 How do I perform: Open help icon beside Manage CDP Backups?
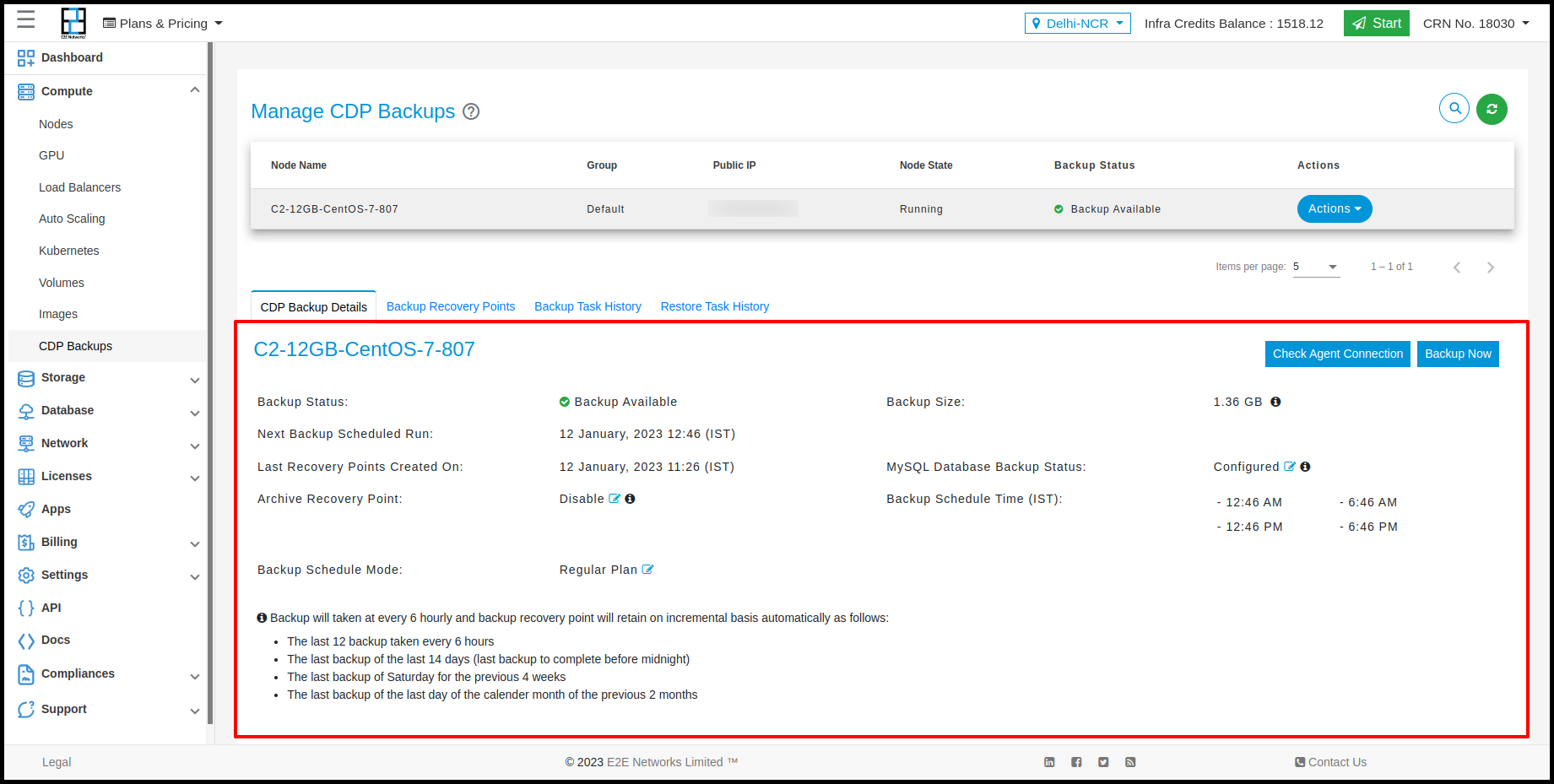click(471, 111)
